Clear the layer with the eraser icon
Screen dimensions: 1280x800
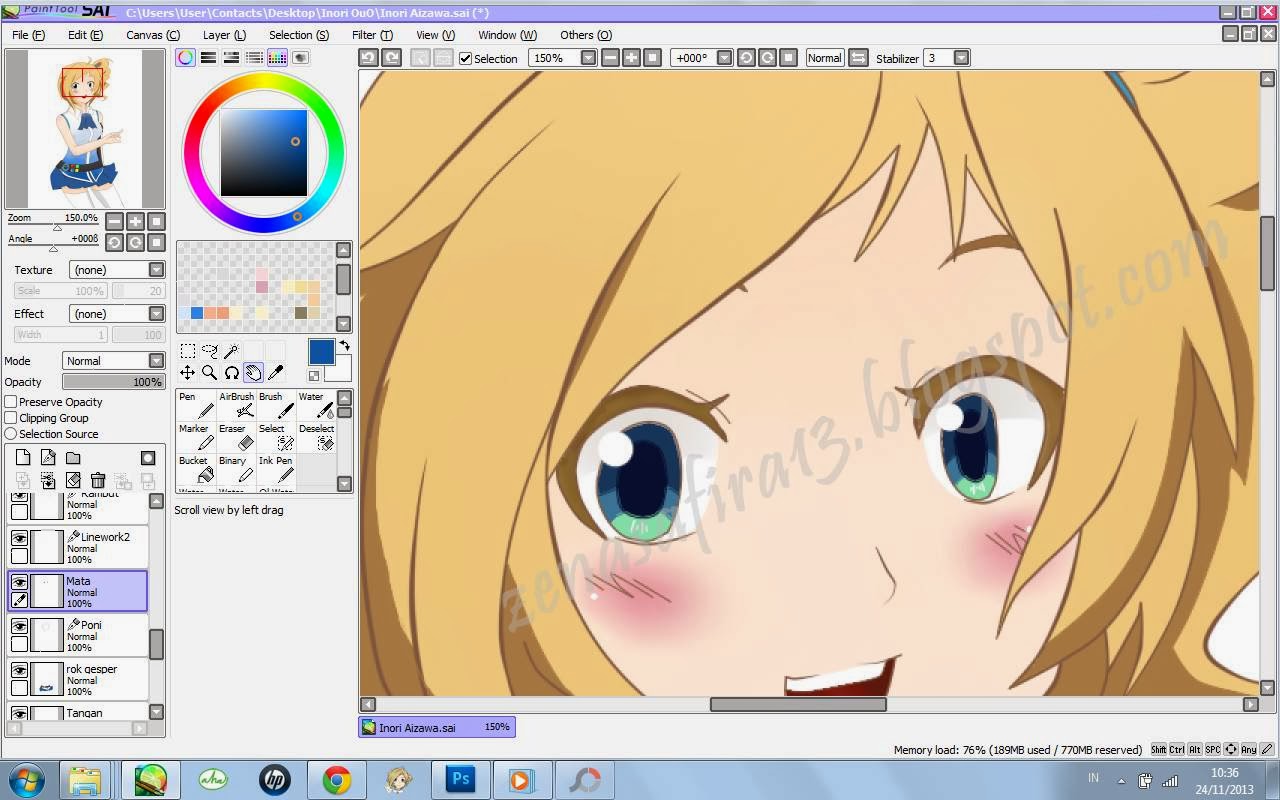73,481
